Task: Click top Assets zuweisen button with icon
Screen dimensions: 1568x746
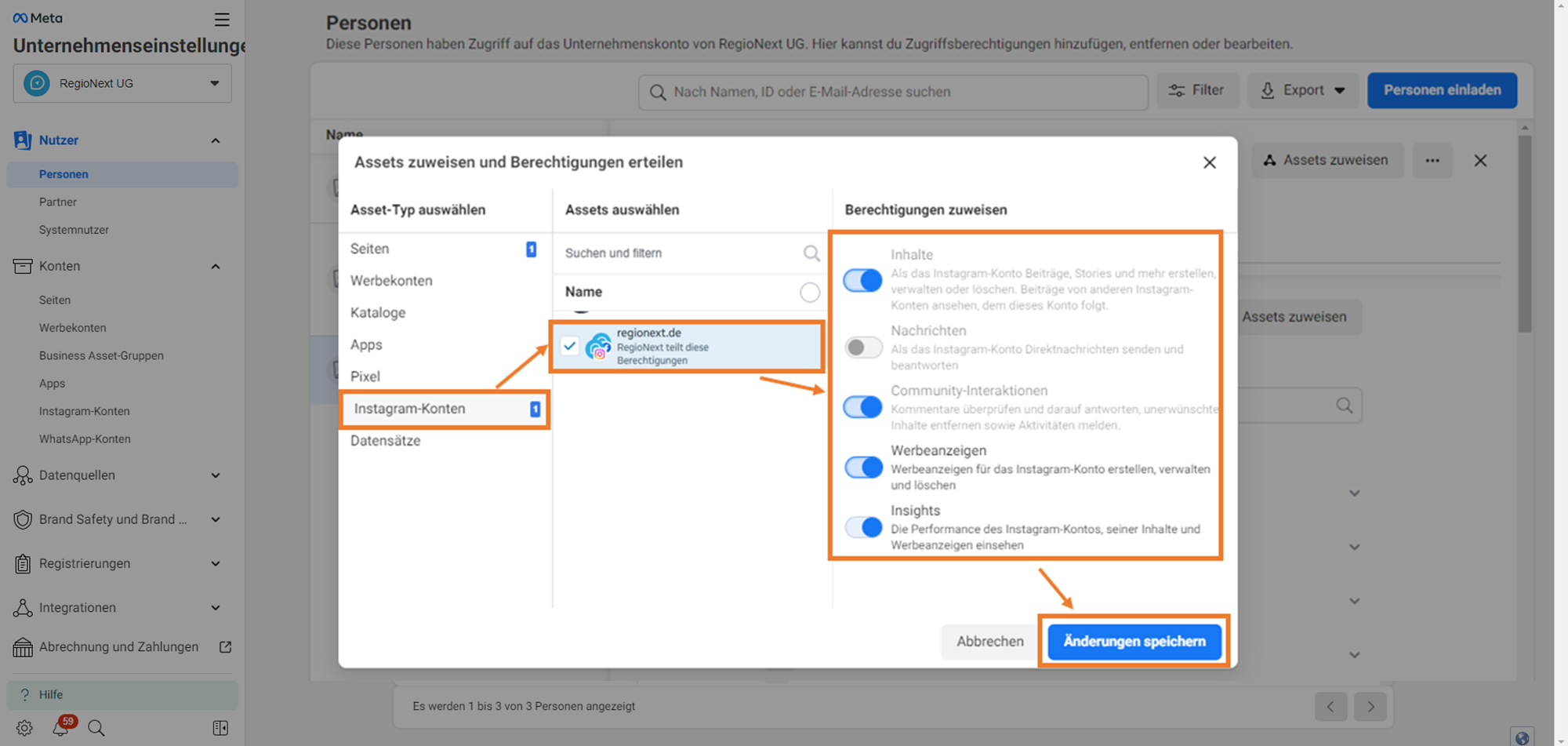Action: coord(1327,161)
